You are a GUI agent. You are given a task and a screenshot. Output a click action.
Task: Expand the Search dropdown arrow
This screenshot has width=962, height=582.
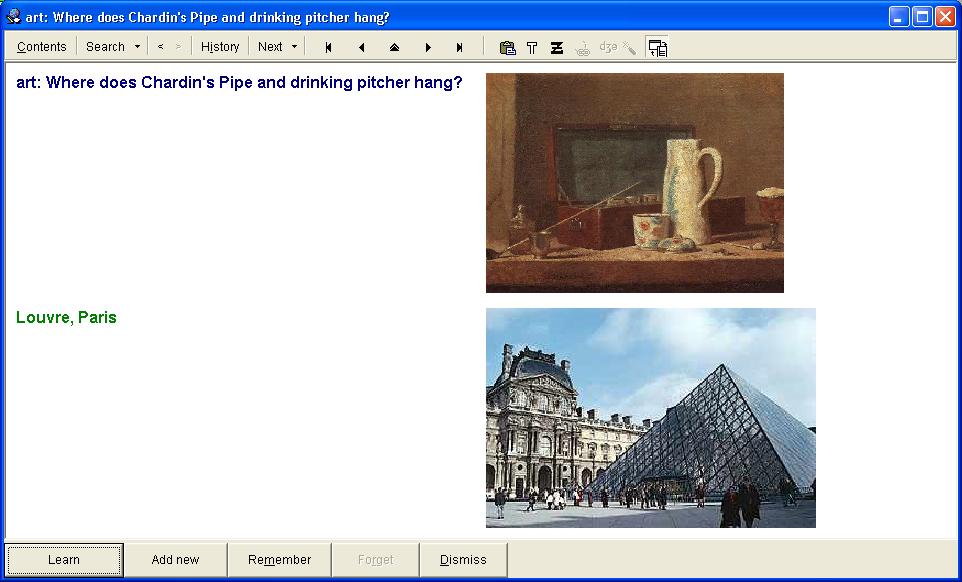coord(137,47)
